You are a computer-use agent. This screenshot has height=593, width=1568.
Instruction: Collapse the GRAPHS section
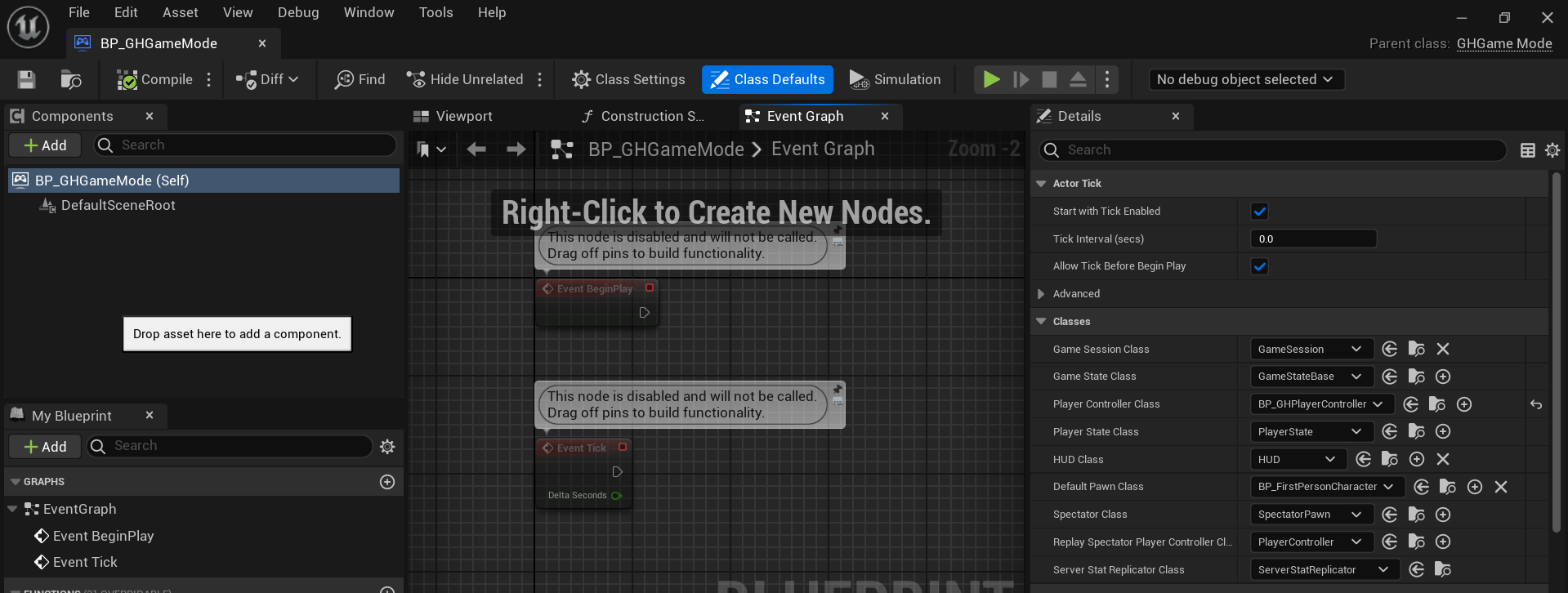pyautogui.click(x=15, y=482)
